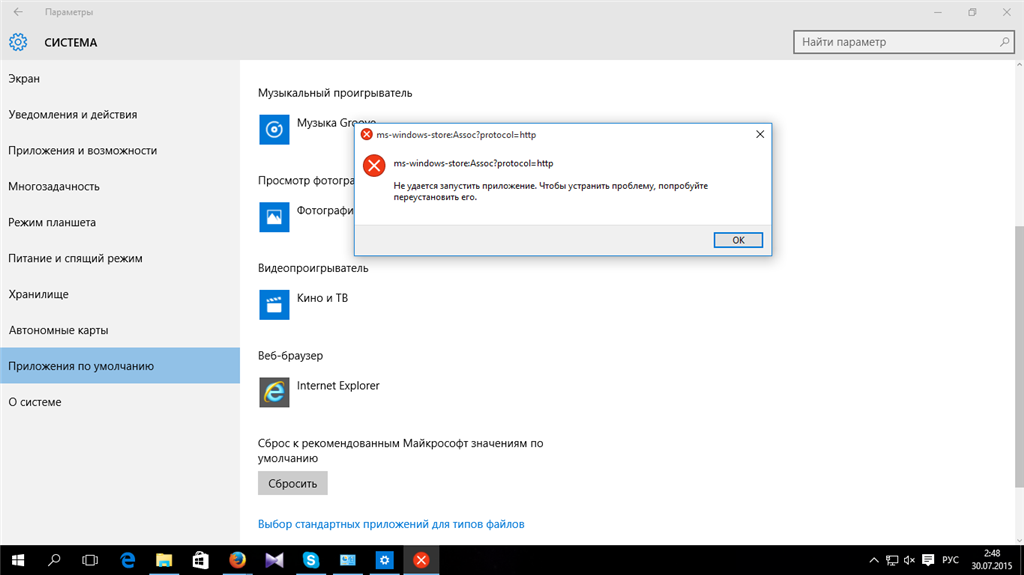Close the ms-windows-store error dialog

click(x=760, y=134)
